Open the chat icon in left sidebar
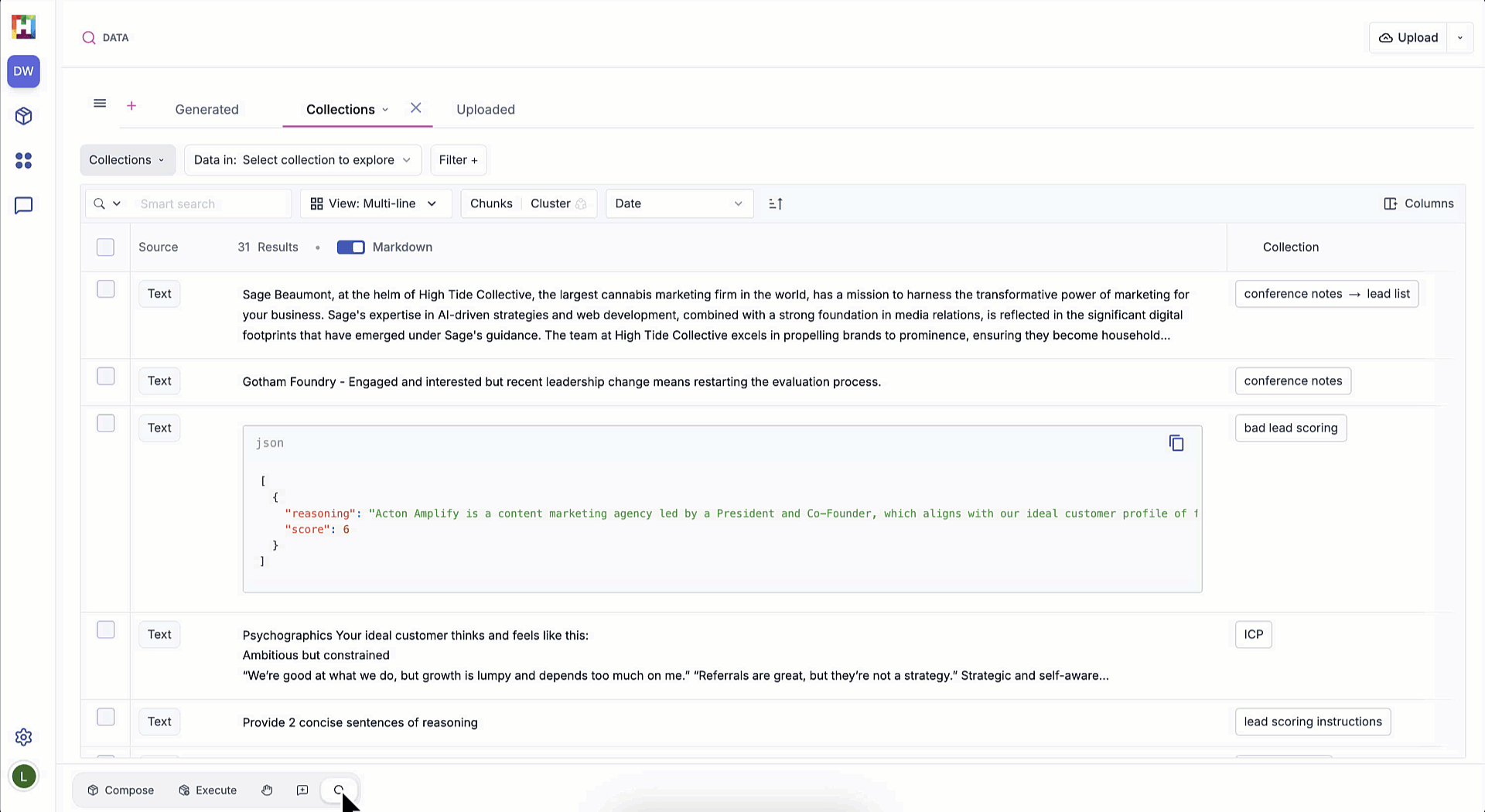The width and height of the screenshot is (1485, 812). (x=23, y=206)
